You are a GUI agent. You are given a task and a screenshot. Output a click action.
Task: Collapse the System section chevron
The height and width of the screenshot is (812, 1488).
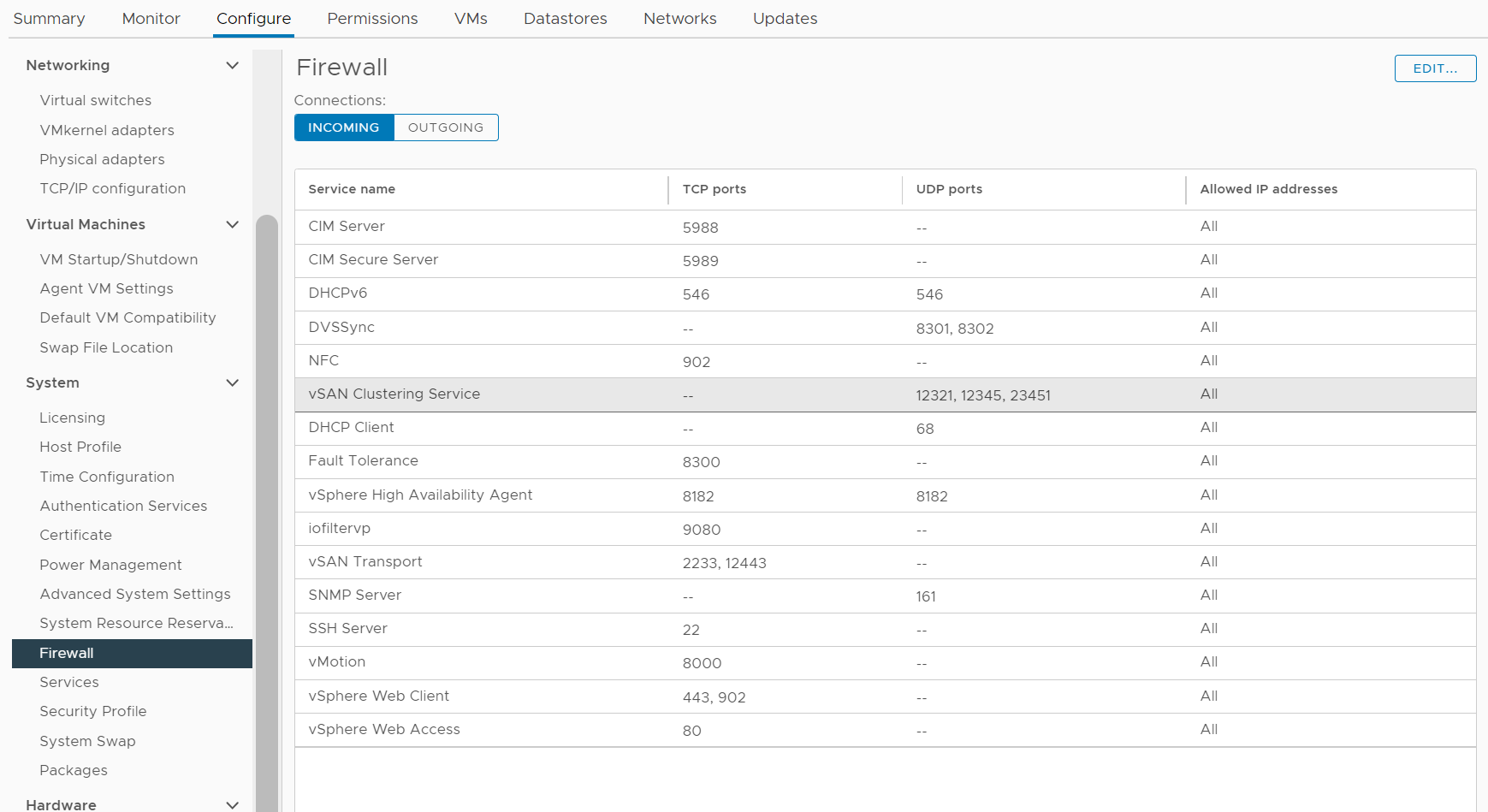[232, 383]
